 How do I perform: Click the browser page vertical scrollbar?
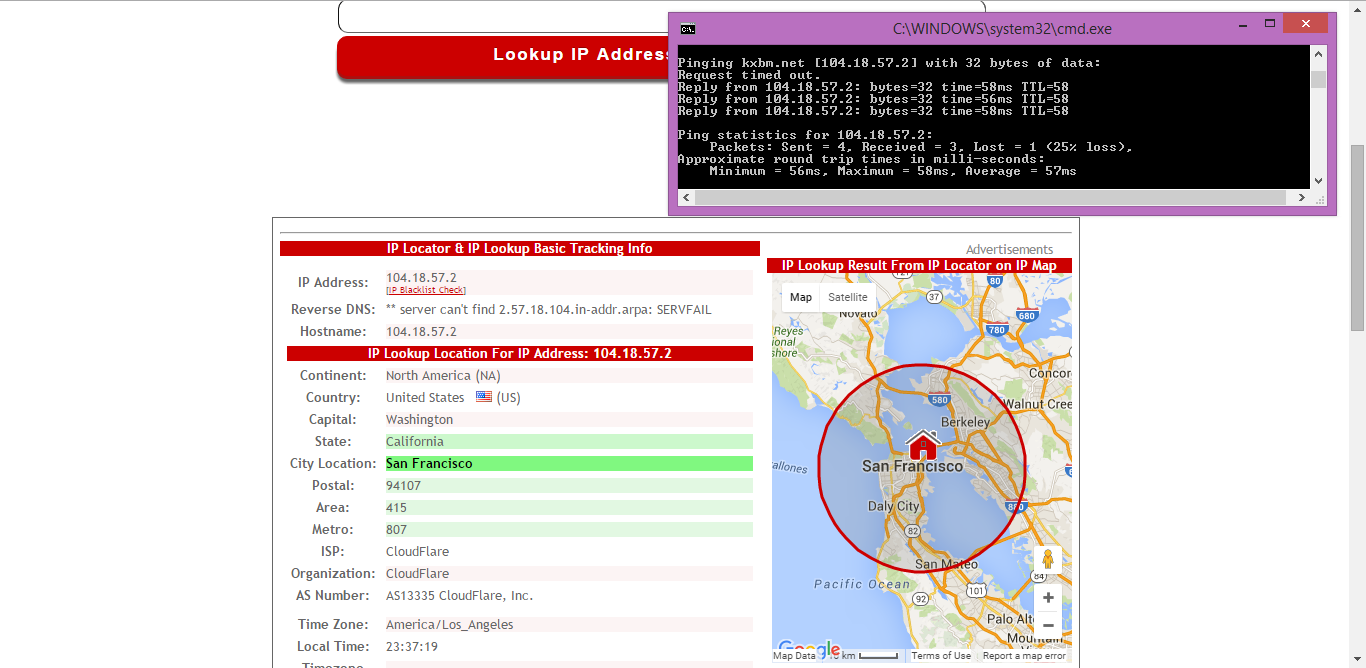pyautogui.click(x=1357, y=238)
